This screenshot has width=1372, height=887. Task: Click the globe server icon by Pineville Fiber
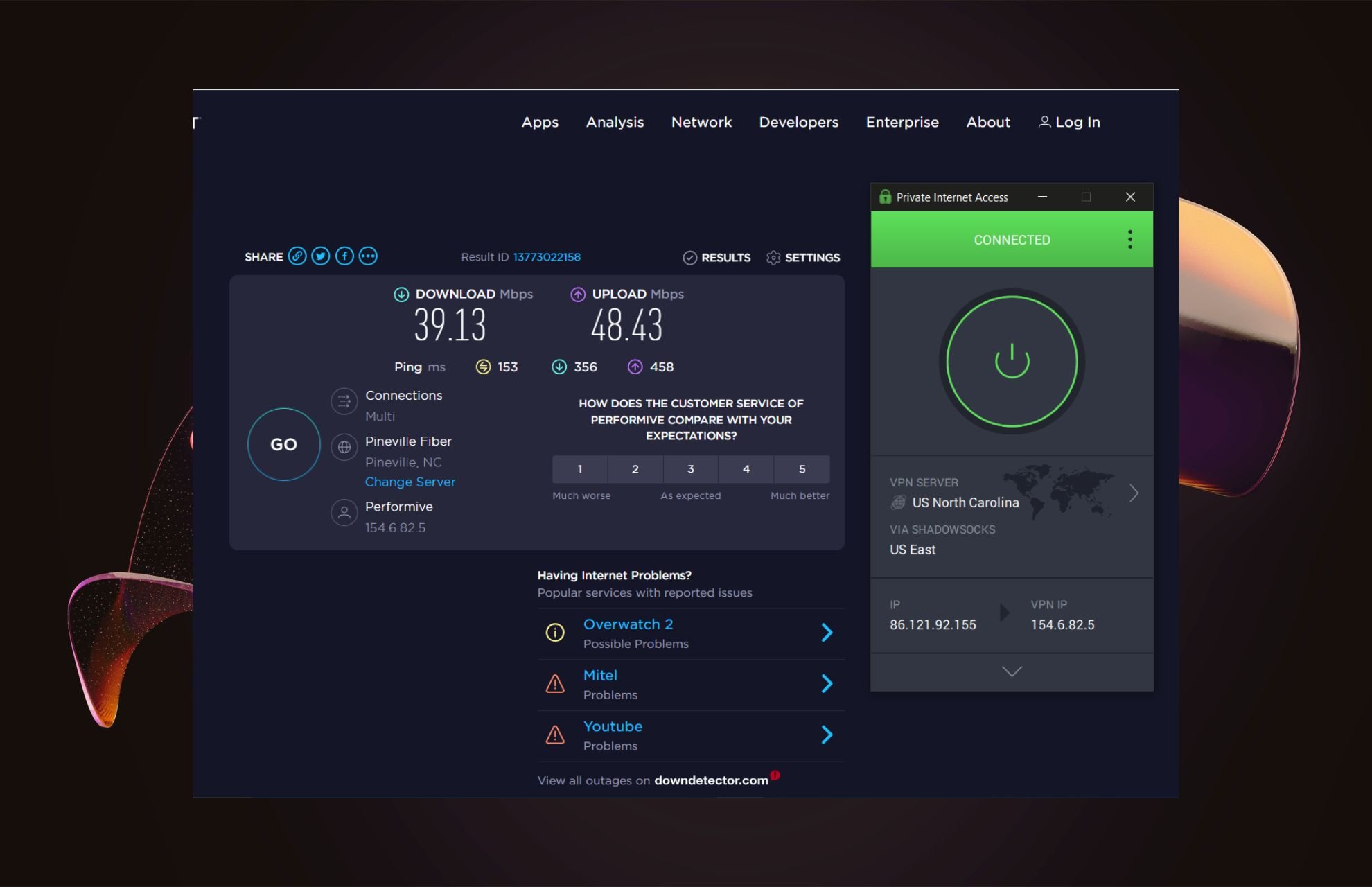click(344, 447)
